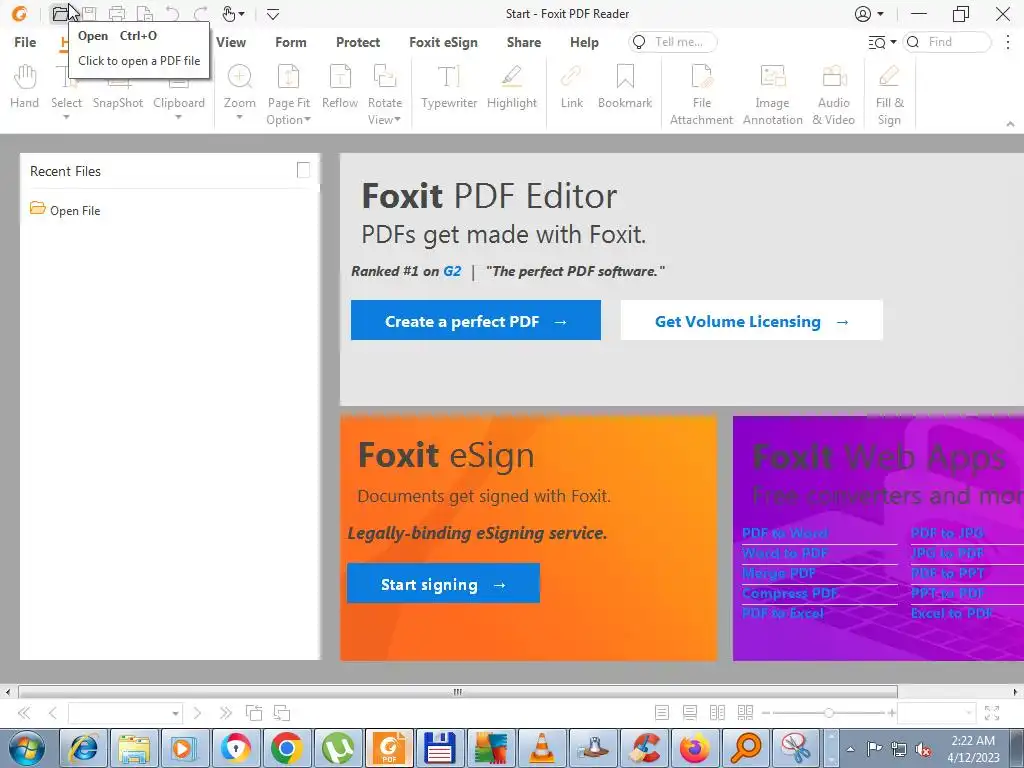This screenshot has height=768, width=1024.
Task: Switch to the Protect tab
Action: 358,42
